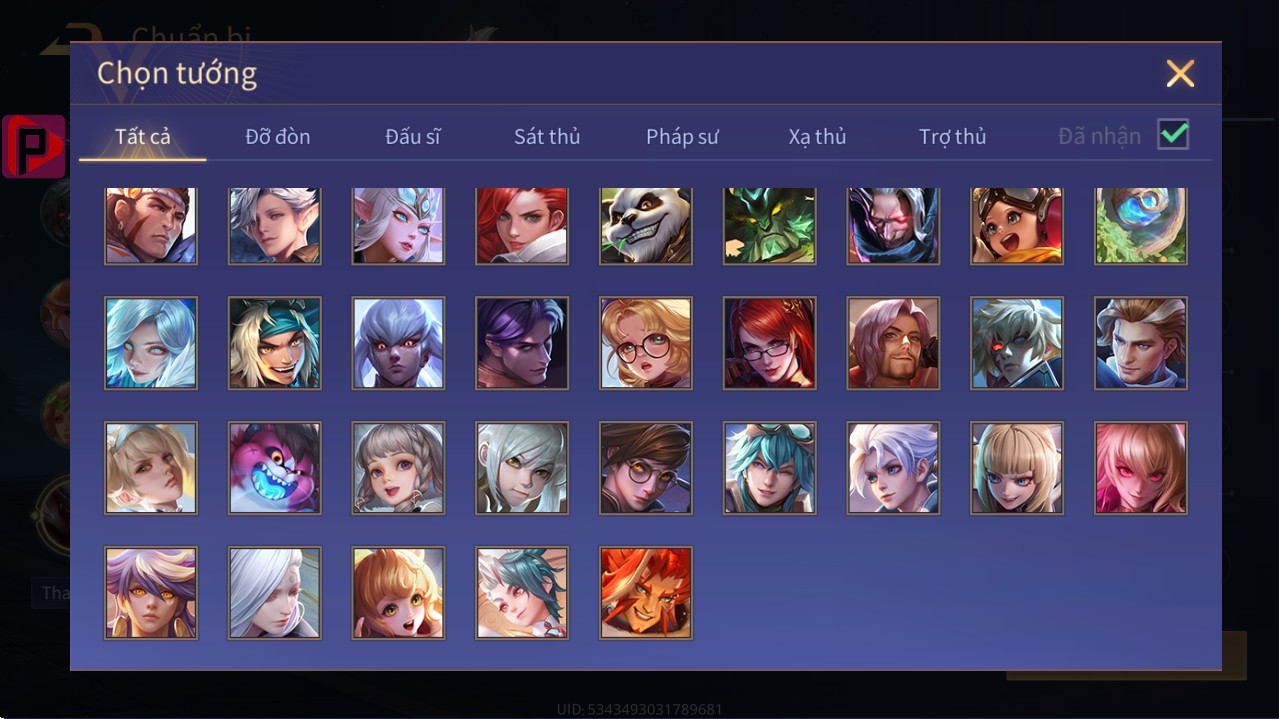
Task: Select the panda hero portrait
Action: (646, 225)
